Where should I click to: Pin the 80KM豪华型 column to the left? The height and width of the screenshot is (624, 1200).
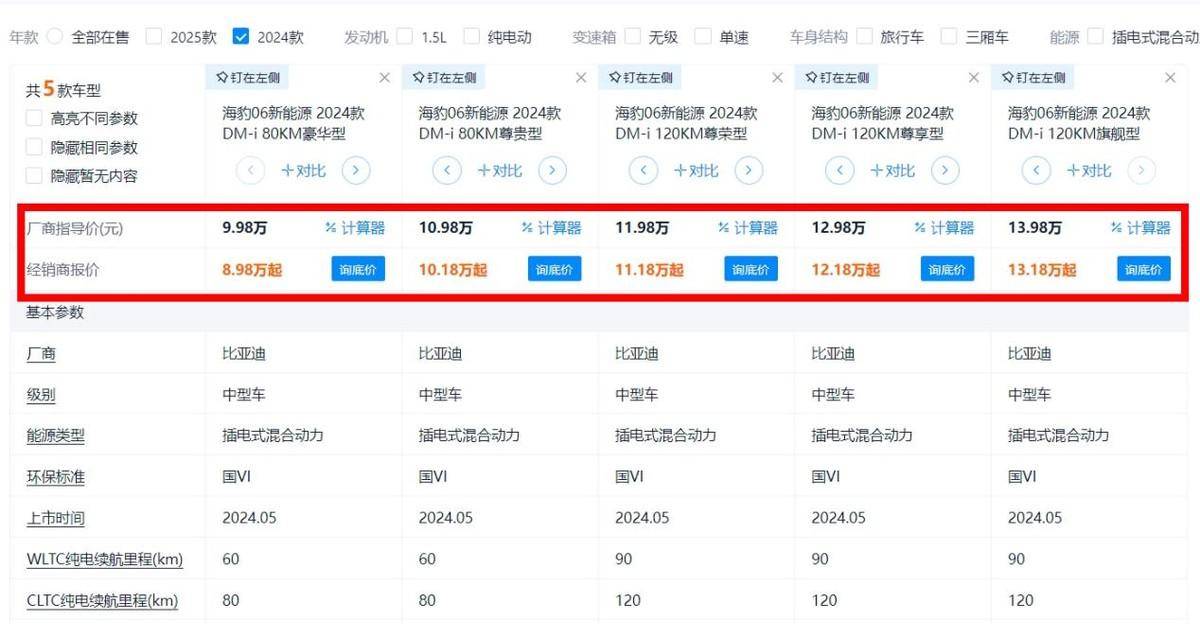[x=248, y=77]
